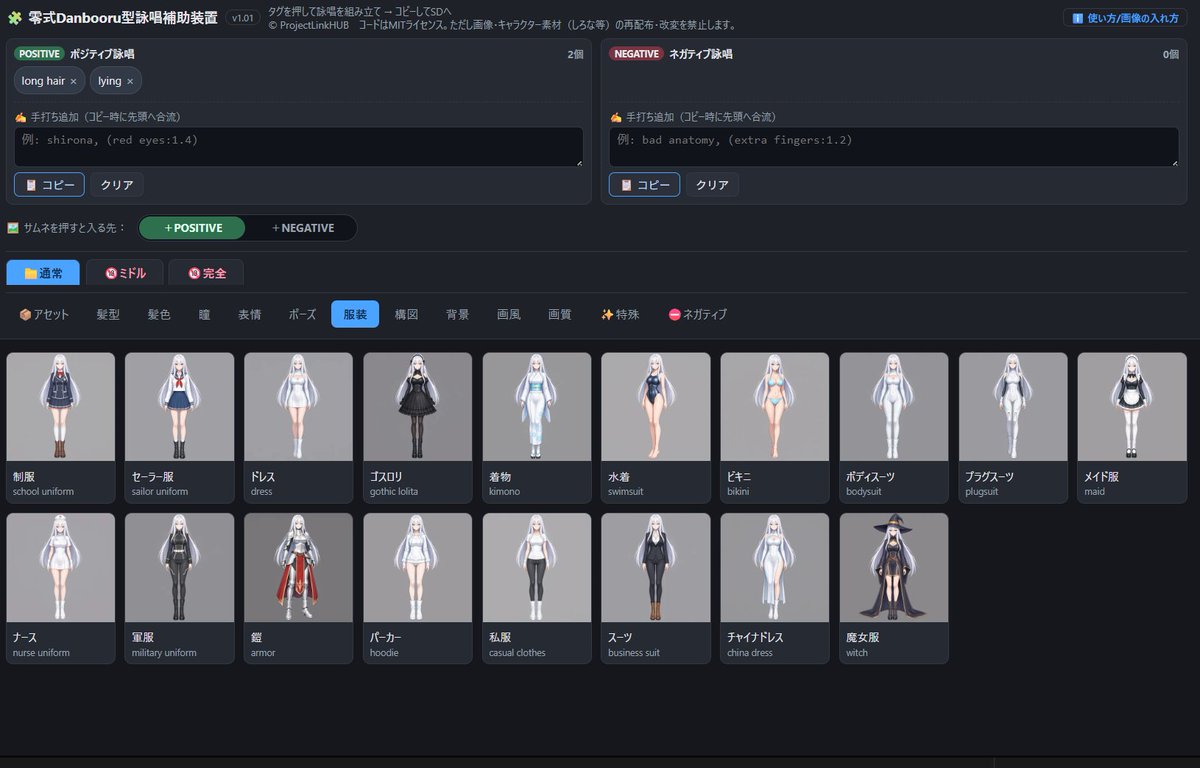The height and width of the screenshot is (768, 1200).
Task: Set thumbnail target to +POSITIVE
Action: (193, 228)
